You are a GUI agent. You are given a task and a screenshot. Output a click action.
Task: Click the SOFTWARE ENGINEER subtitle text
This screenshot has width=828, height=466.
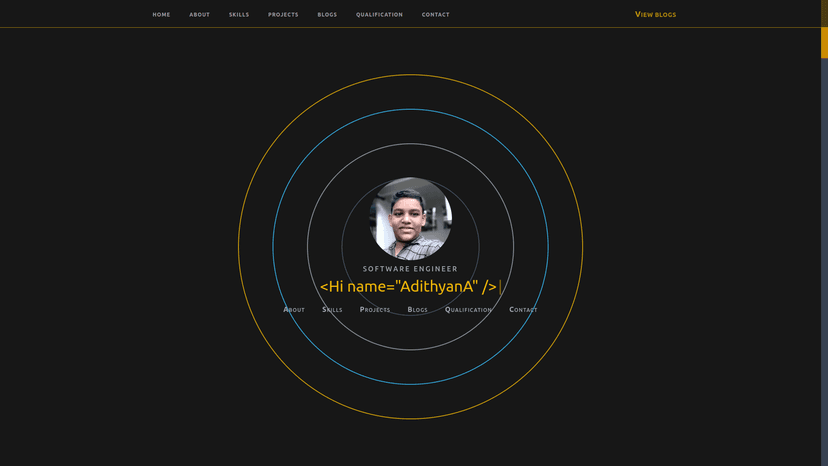pyautogui.click(x=410, y=269)
